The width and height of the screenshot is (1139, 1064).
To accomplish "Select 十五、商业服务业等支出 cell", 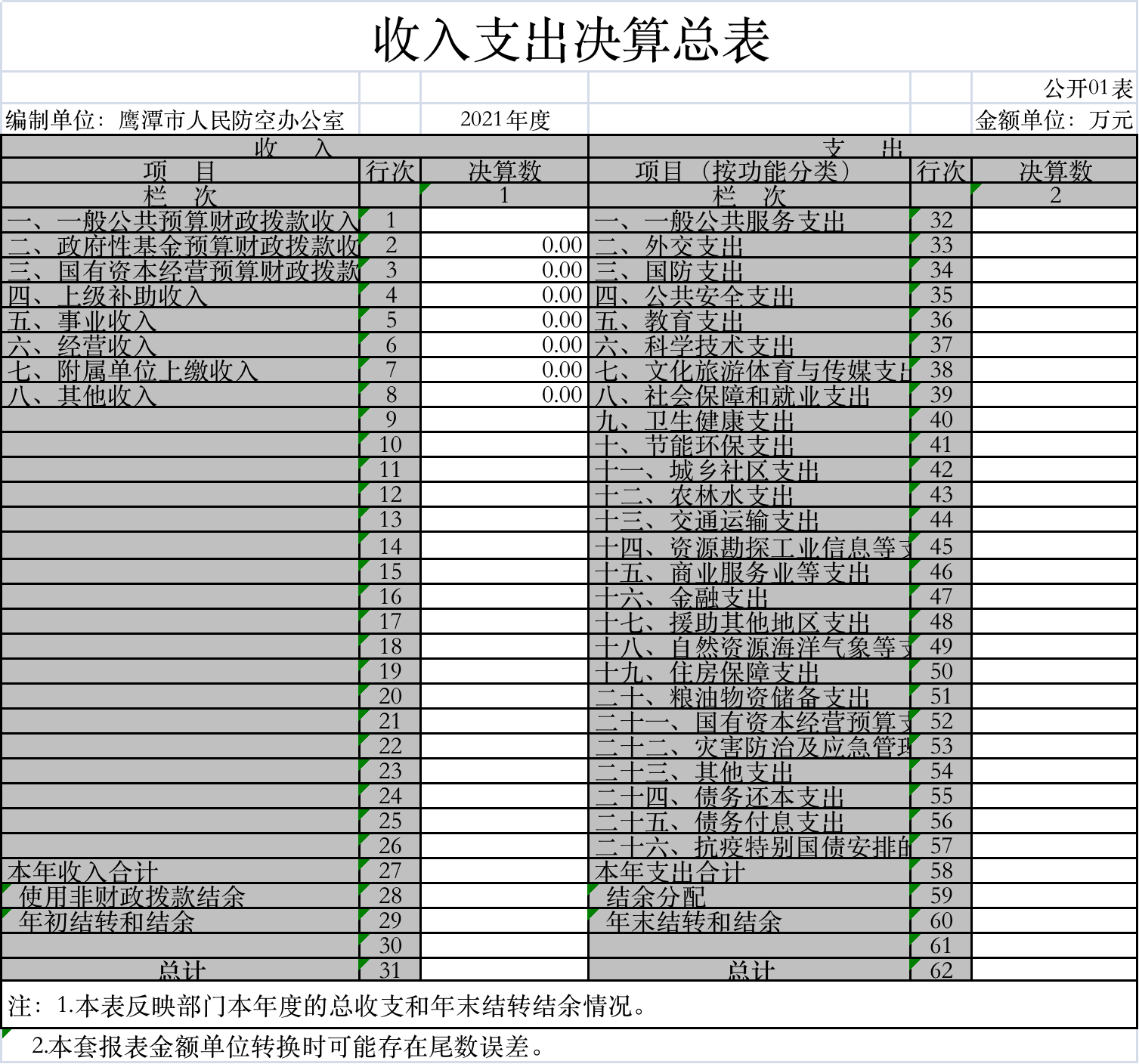I will (x=750, y=572).
